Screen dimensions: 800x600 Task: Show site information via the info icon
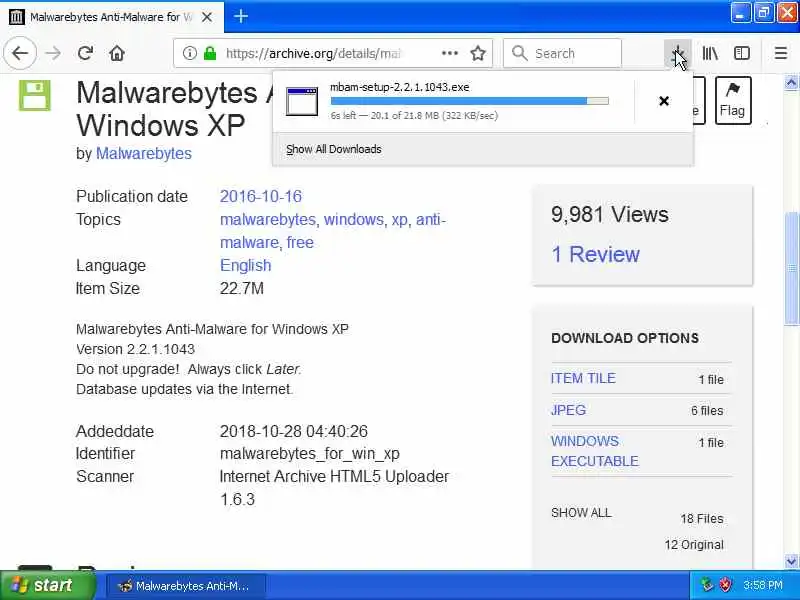[x=189, y=53]
